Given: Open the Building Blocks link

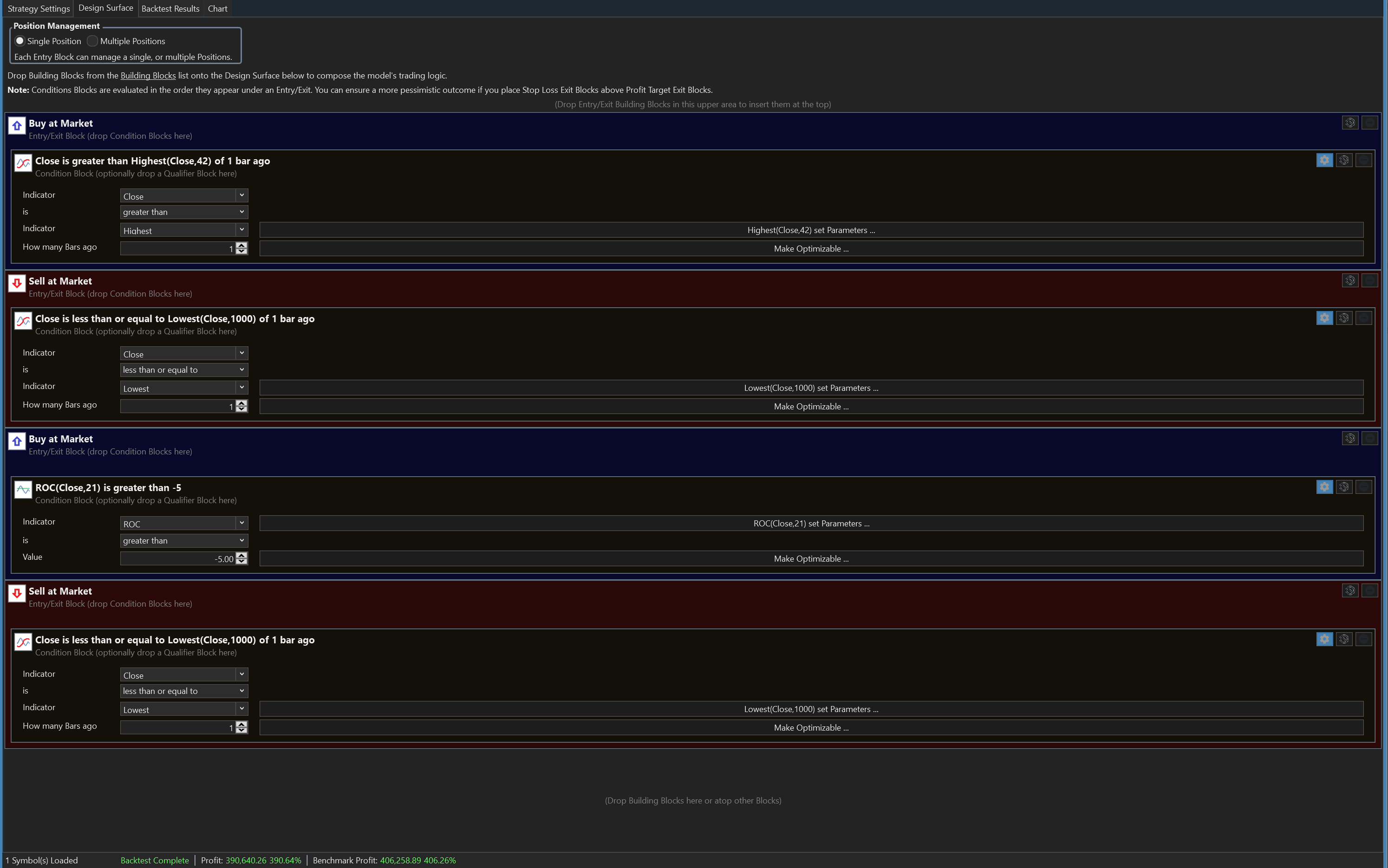Looking at the screenshot, I should tap(148, 75).
